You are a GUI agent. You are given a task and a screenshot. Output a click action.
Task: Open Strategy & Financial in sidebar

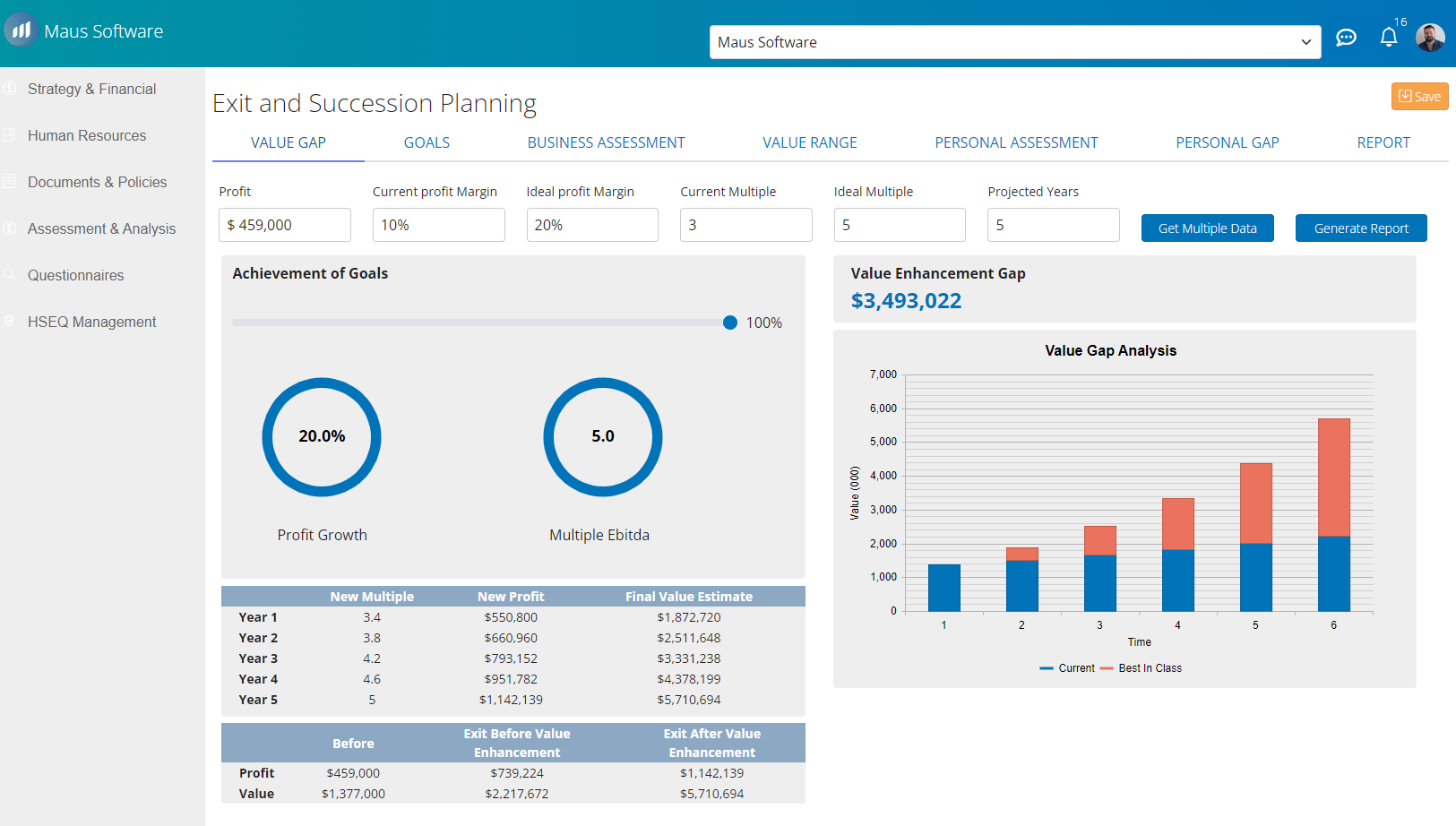pyautogui.click(x=91, y=90)
